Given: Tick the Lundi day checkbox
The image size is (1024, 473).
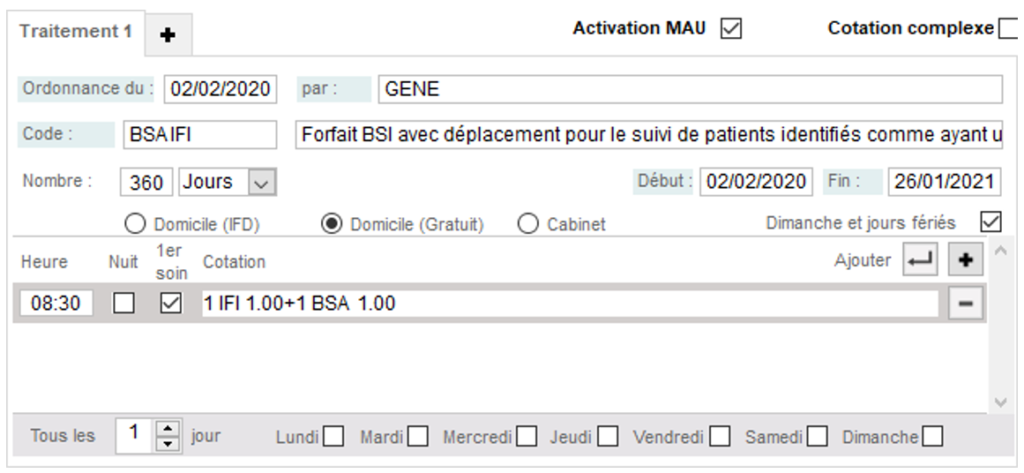Looking at the screenshot, I should 333,436.
